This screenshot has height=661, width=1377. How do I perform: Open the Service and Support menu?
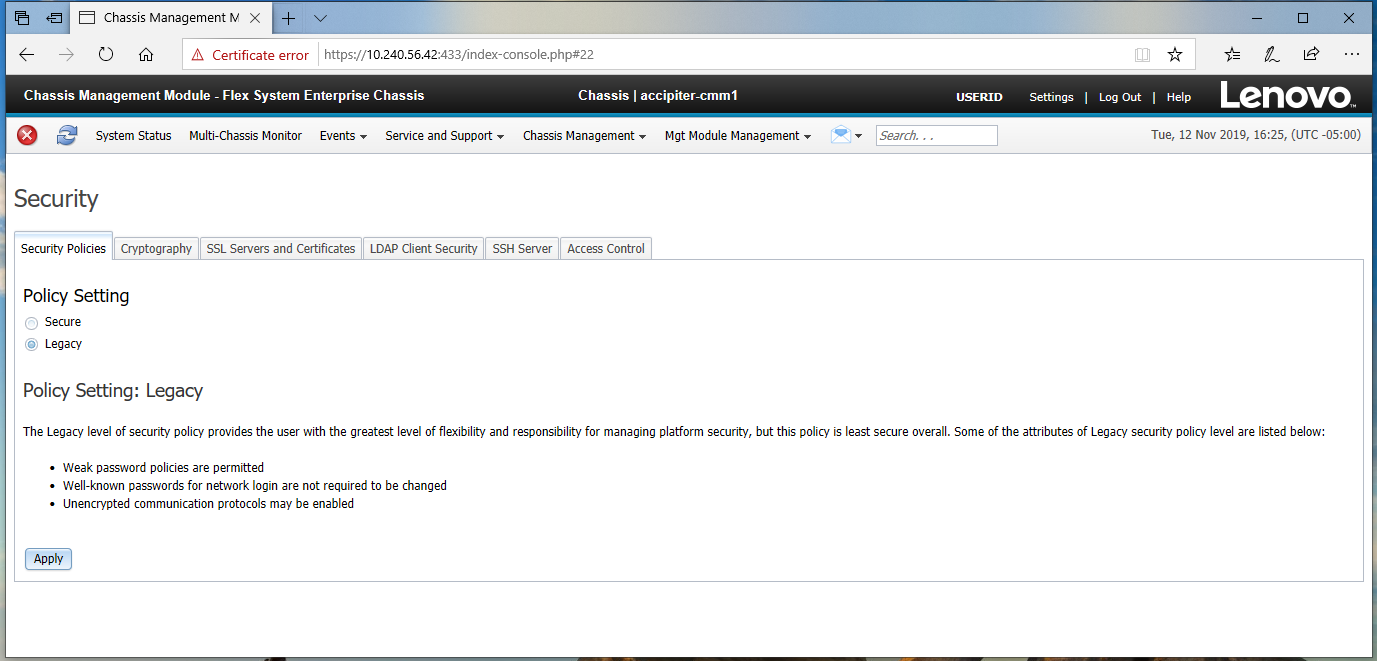(444, 136)
